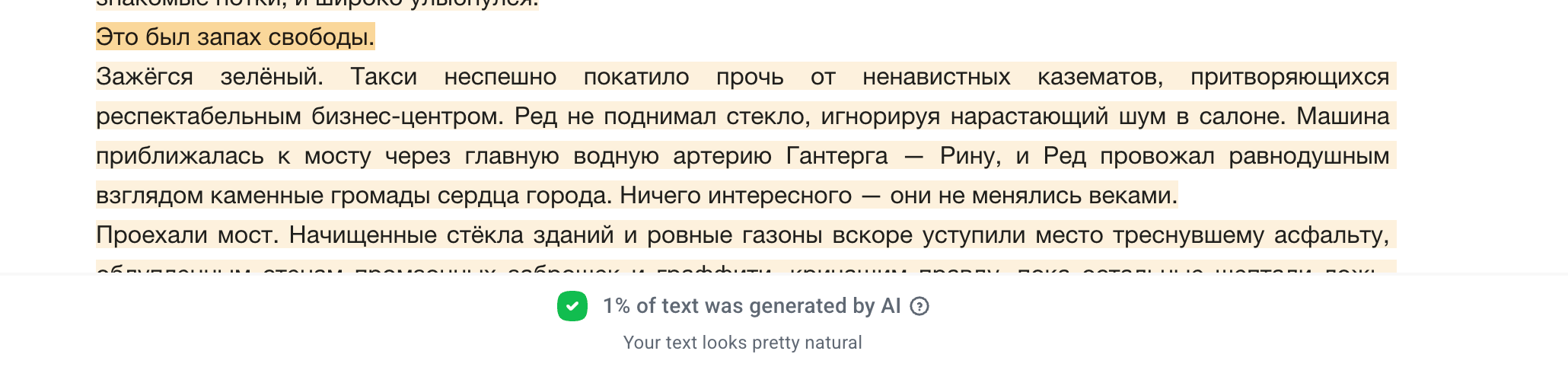This screenshot has height=370, width=1568.
Task: Click the "Your text looks pretty natural" message
Action: (742, 343)
